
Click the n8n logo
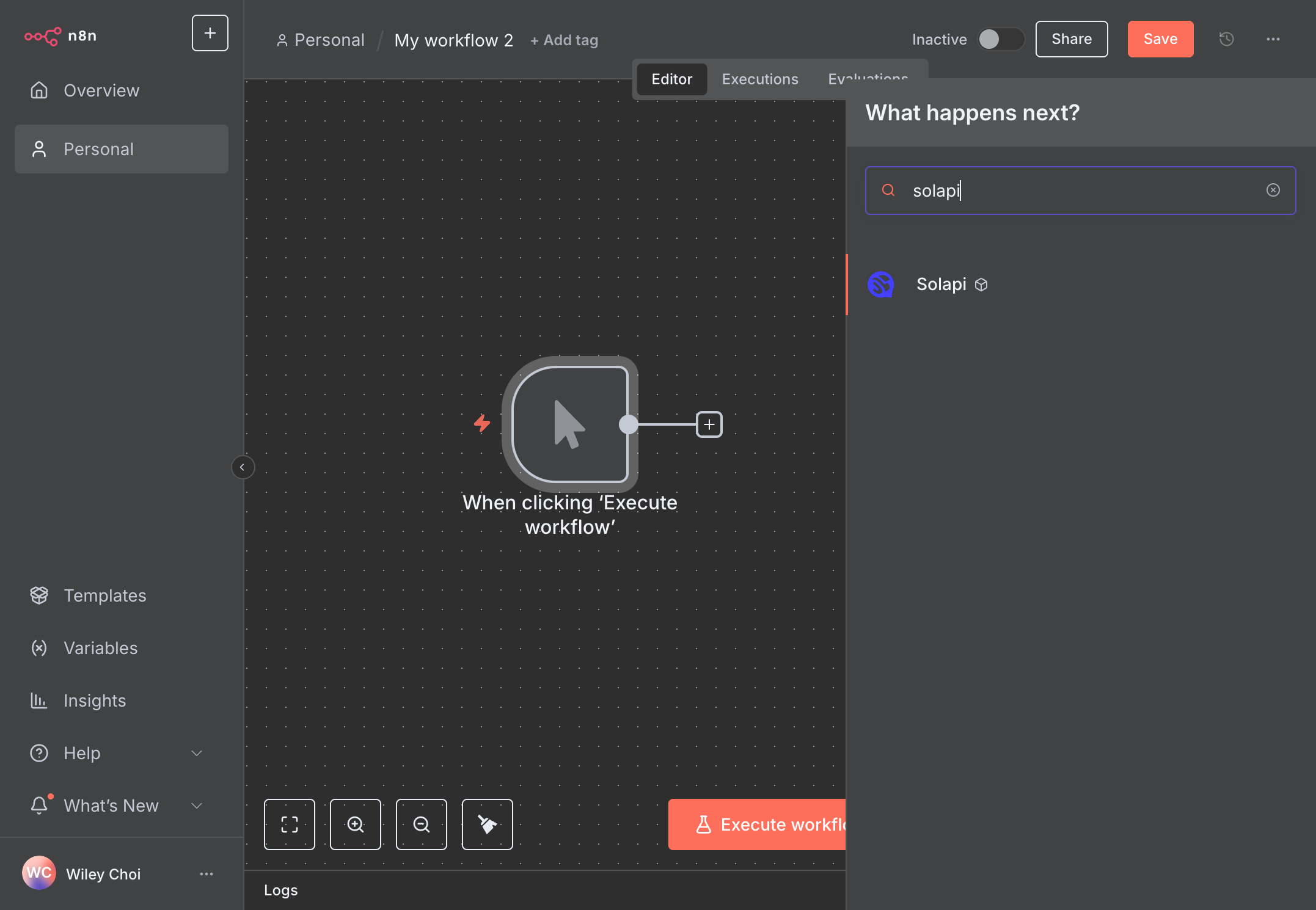(60, 36)
